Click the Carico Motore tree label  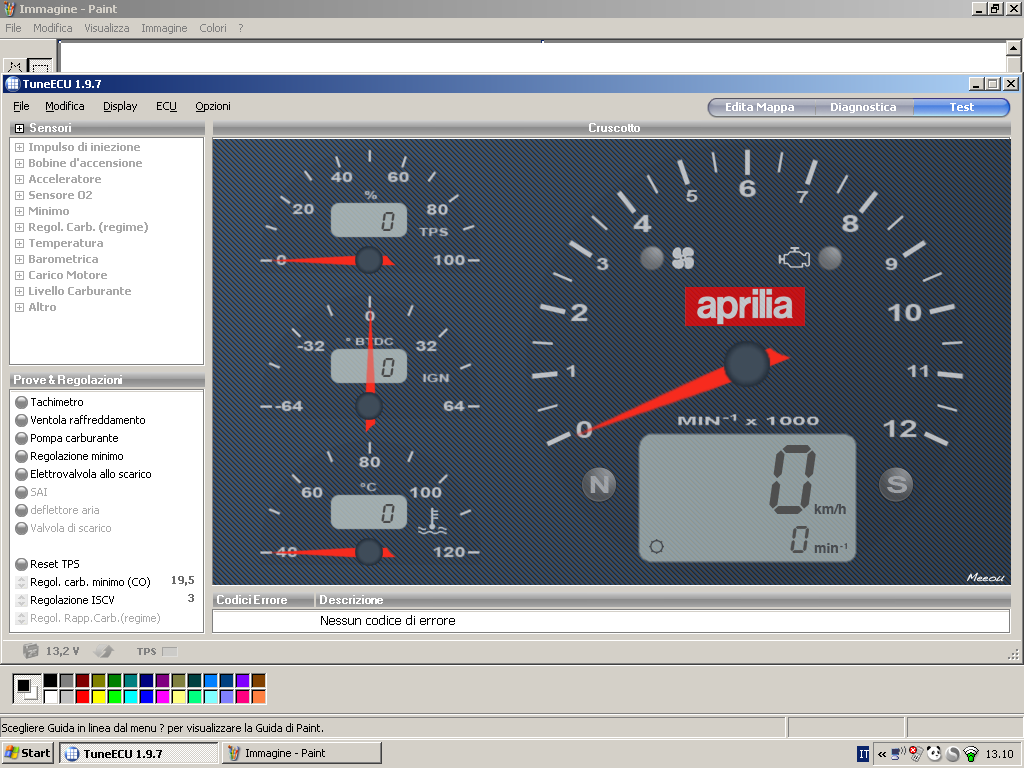67,275
